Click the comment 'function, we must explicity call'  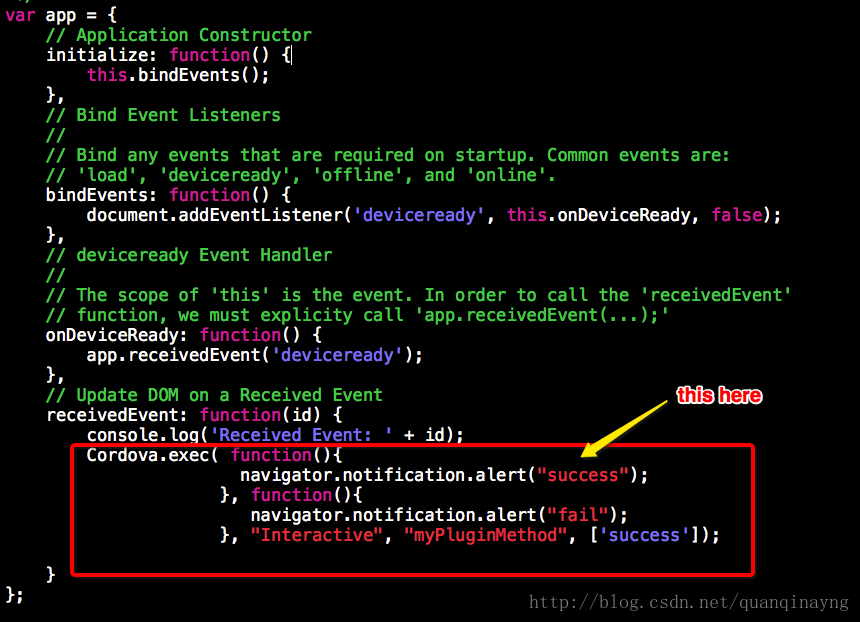pyautogui.click(x=358, y=315)
